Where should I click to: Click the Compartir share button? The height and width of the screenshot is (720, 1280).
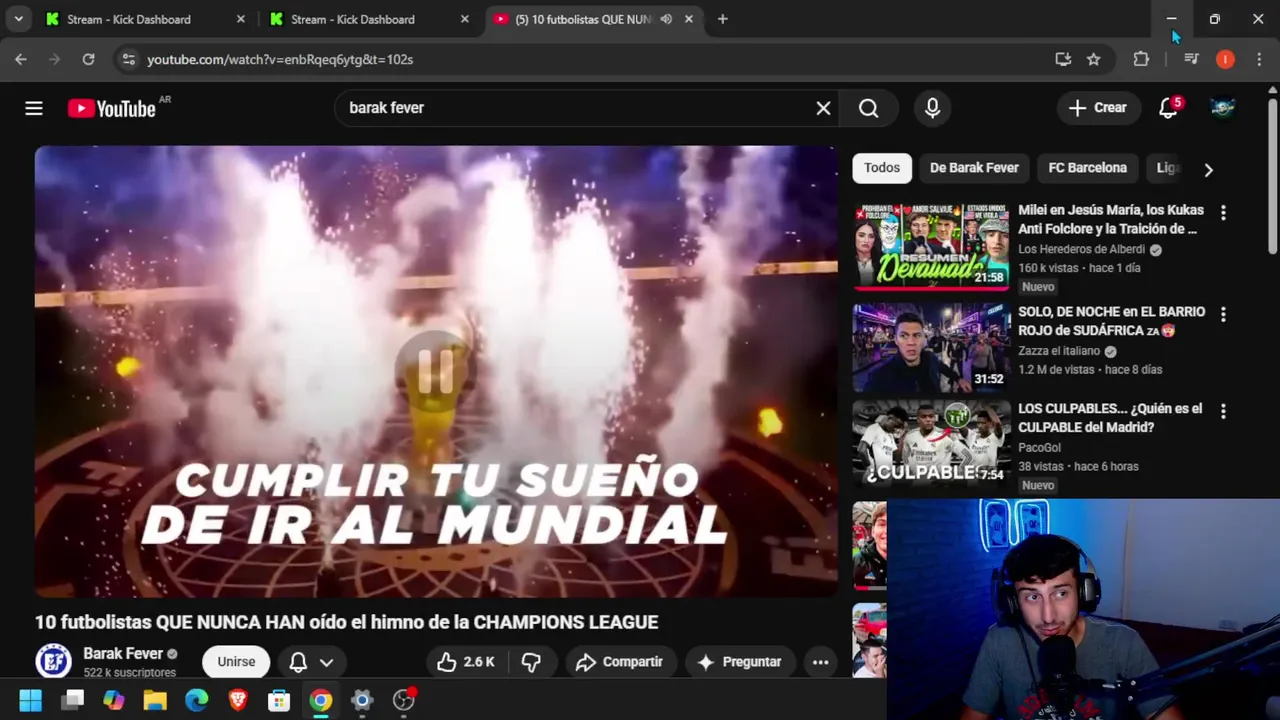619,662
